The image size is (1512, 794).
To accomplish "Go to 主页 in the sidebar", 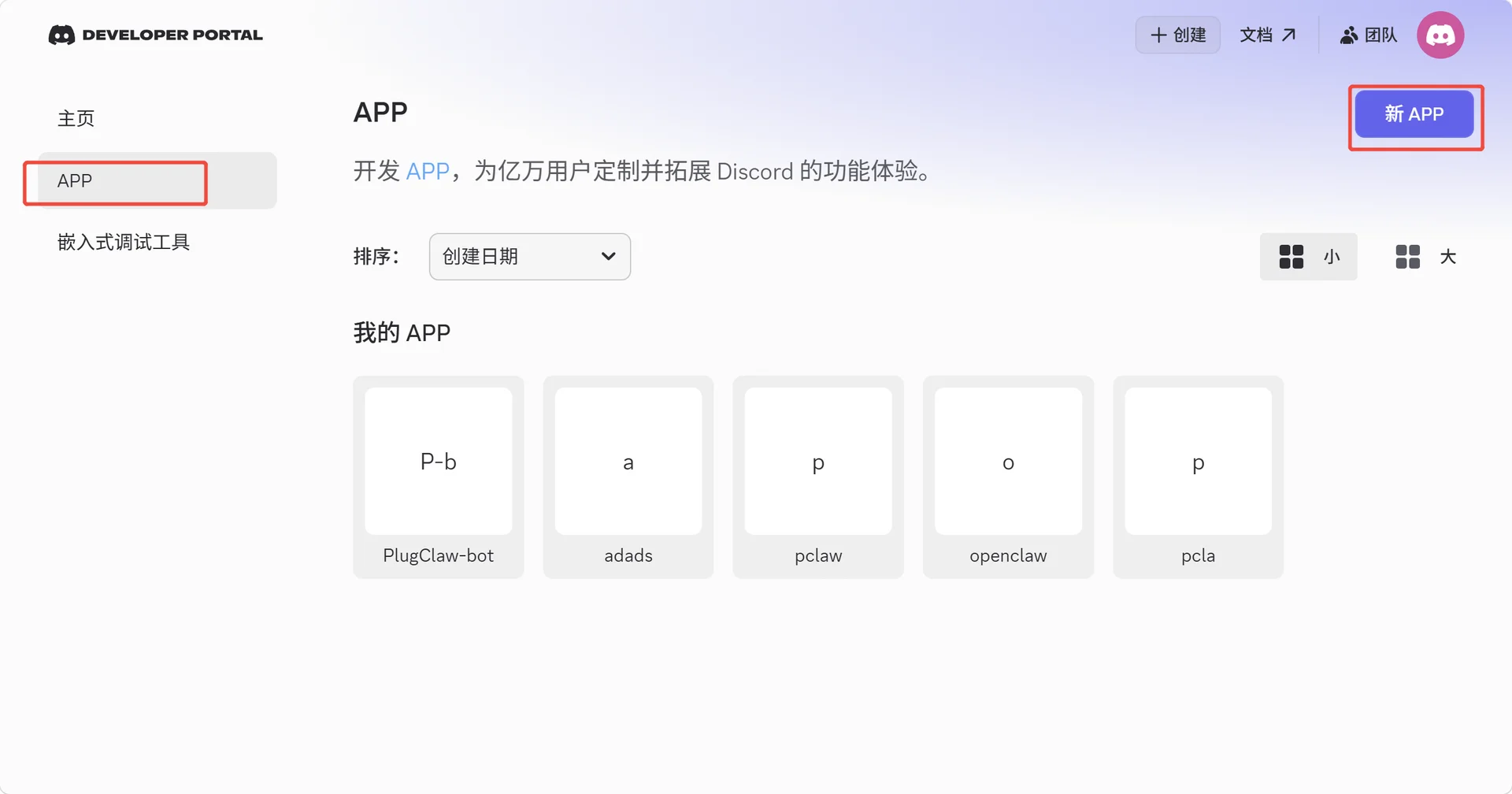I will coord(76,118).
